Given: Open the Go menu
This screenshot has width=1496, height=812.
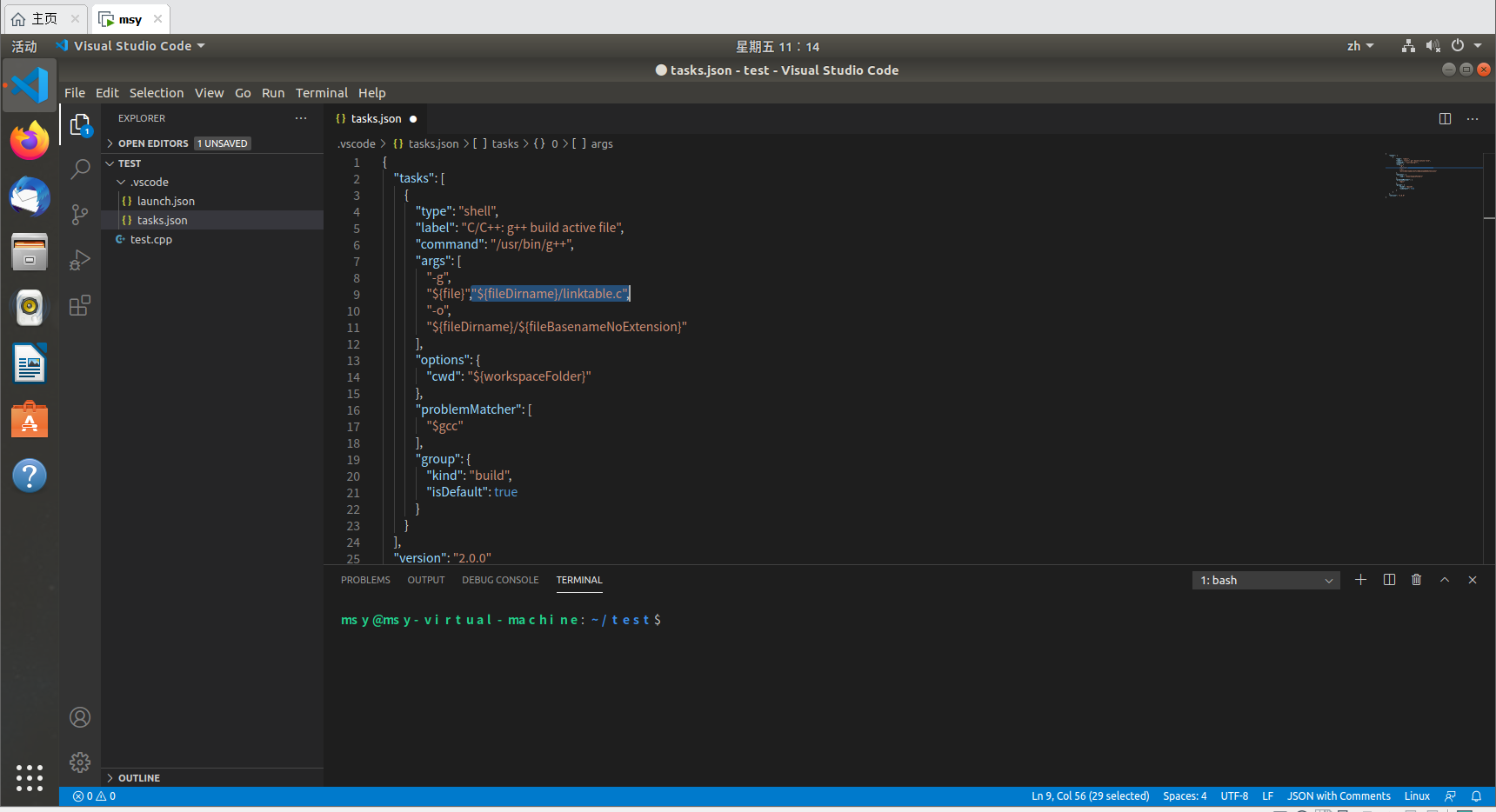Looking at the screenshot, I should tap(243, 93).
